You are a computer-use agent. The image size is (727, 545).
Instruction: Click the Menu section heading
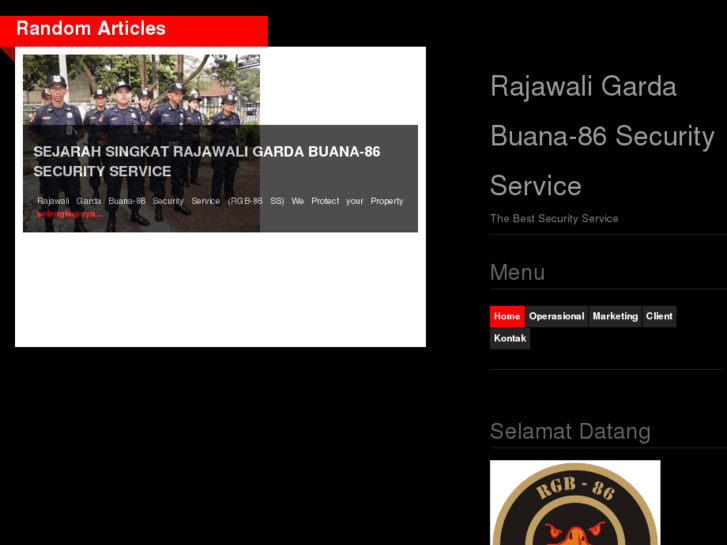[x=517, y=272]
